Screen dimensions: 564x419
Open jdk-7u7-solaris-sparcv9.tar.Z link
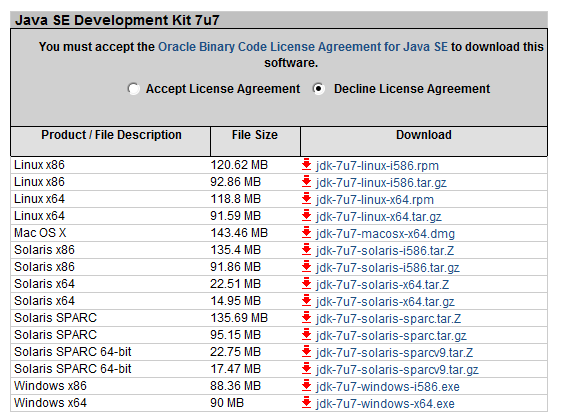coord(394,352)
